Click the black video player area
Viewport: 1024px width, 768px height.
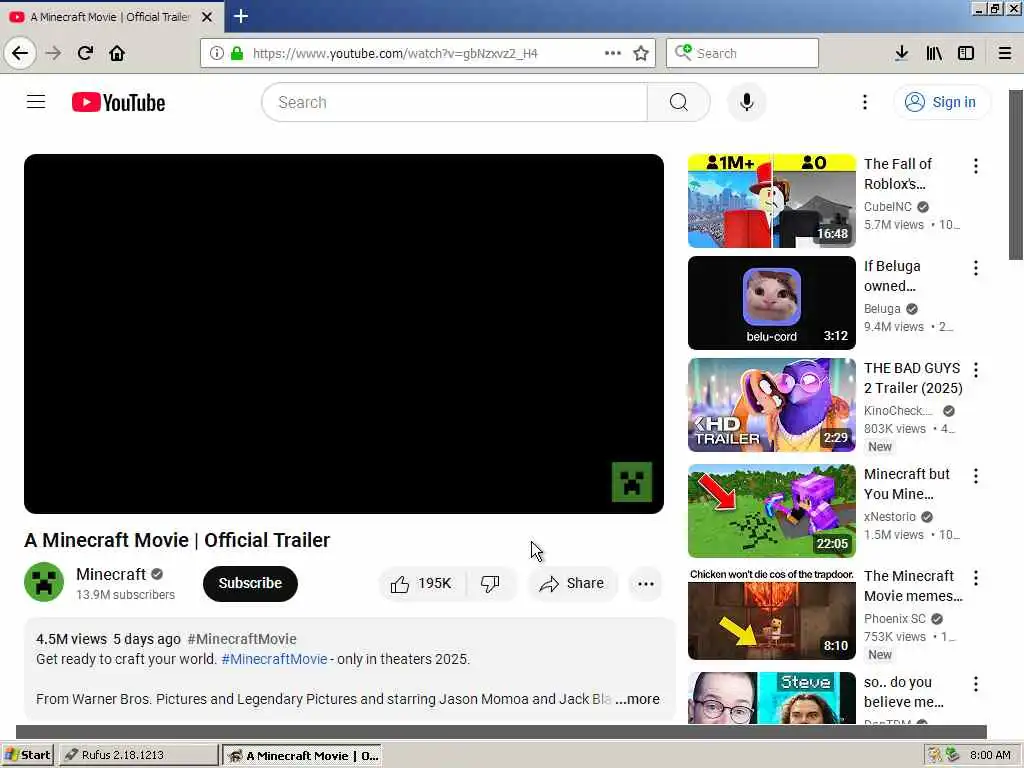pos(344,334)
